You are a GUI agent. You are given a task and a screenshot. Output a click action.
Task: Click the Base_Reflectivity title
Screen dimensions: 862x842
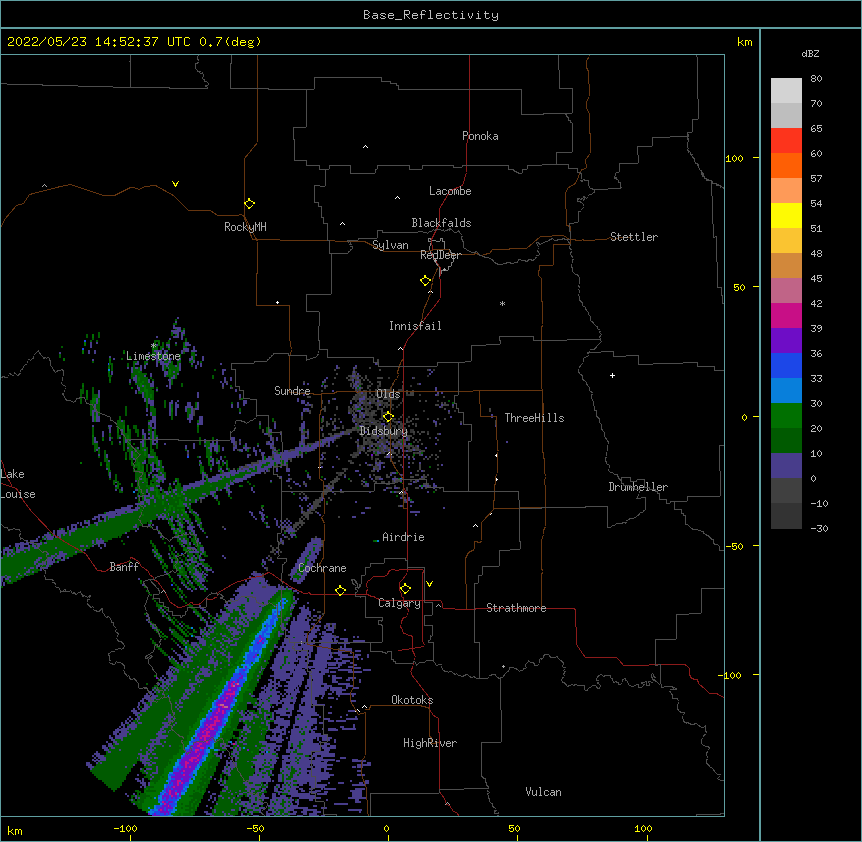431,15
